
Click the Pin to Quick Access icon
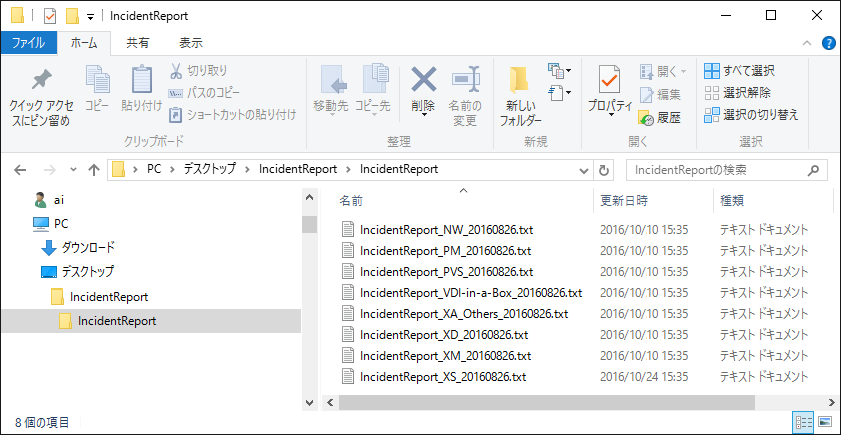(41, 81)
